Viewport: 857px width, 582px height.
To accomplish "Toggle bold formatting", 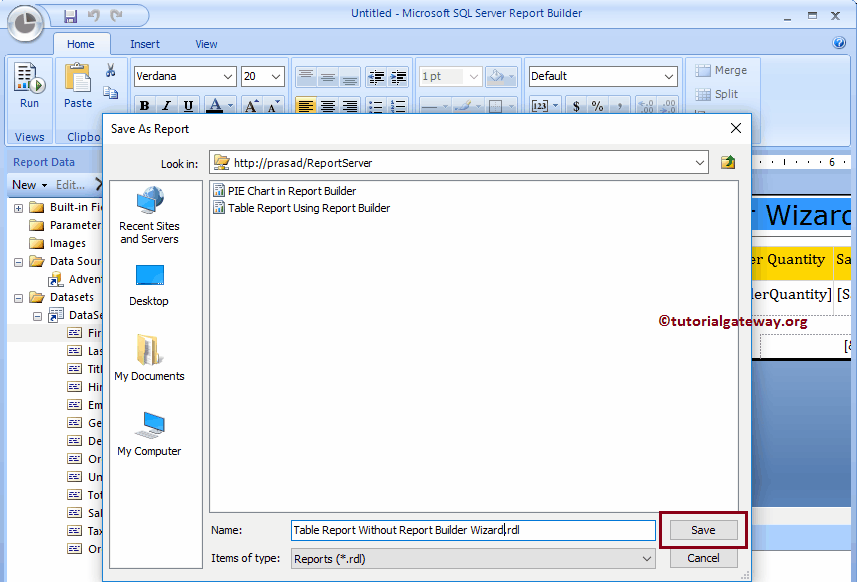I will [x=143, y=105].
